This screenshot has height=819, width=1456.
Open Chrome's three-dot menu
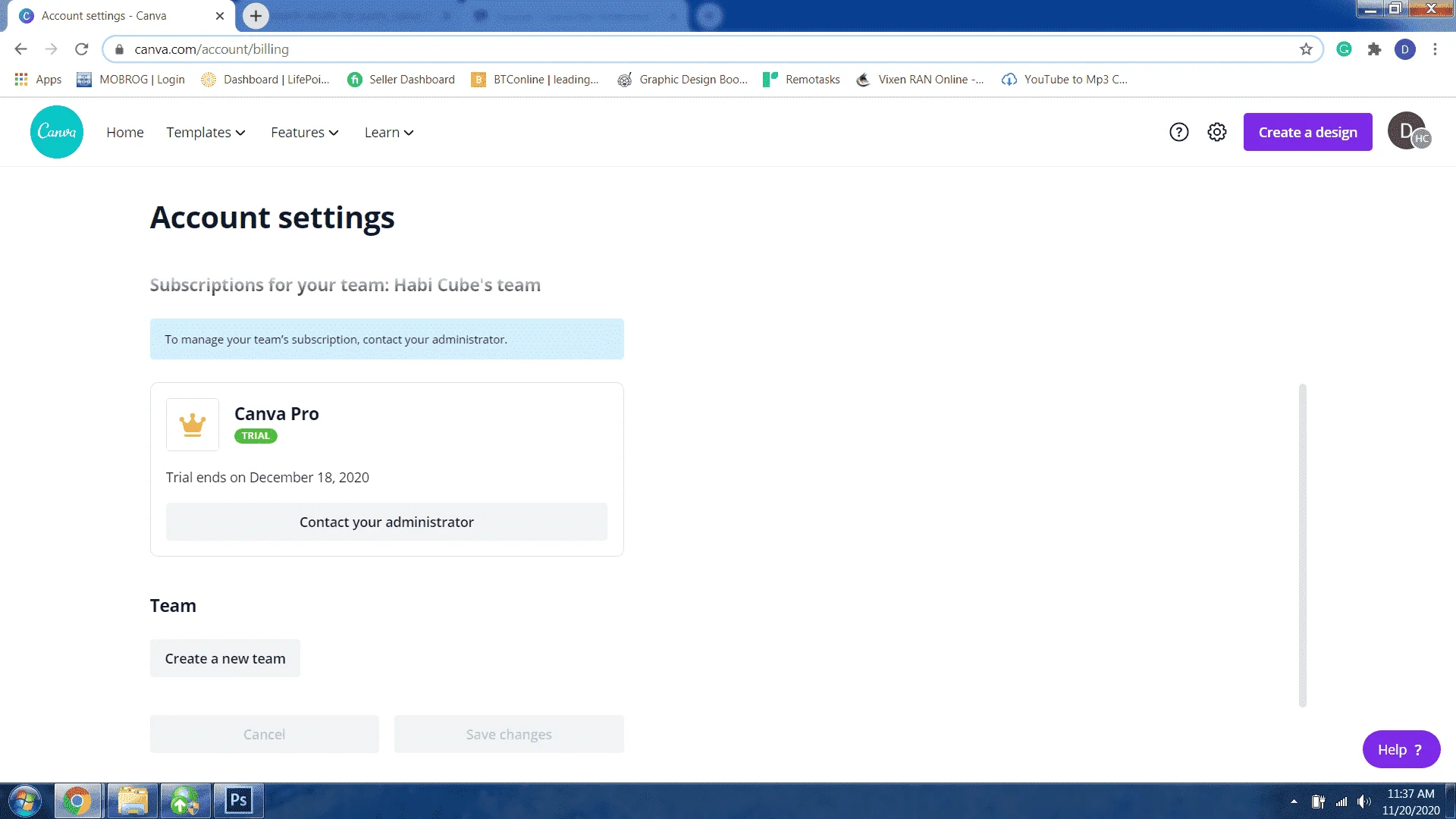coord(1435,49)
